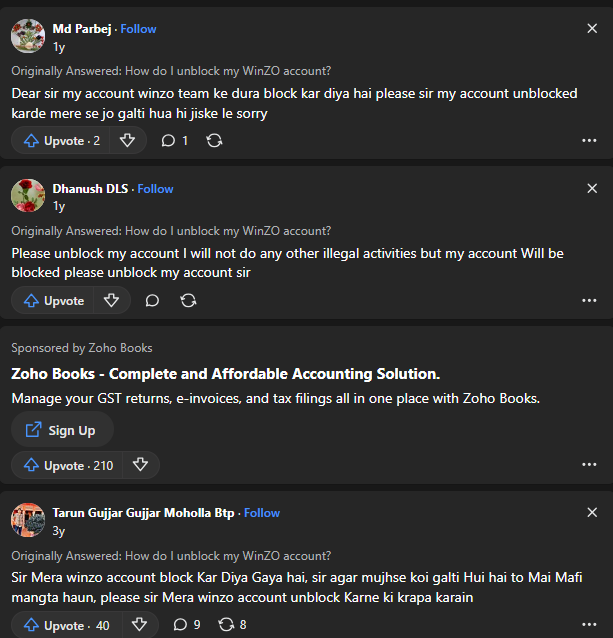This screenshot has height=638, width=613.
Task: View 9 comments on Tarun Gujjar's answer
Action: (x=186, y=625)
